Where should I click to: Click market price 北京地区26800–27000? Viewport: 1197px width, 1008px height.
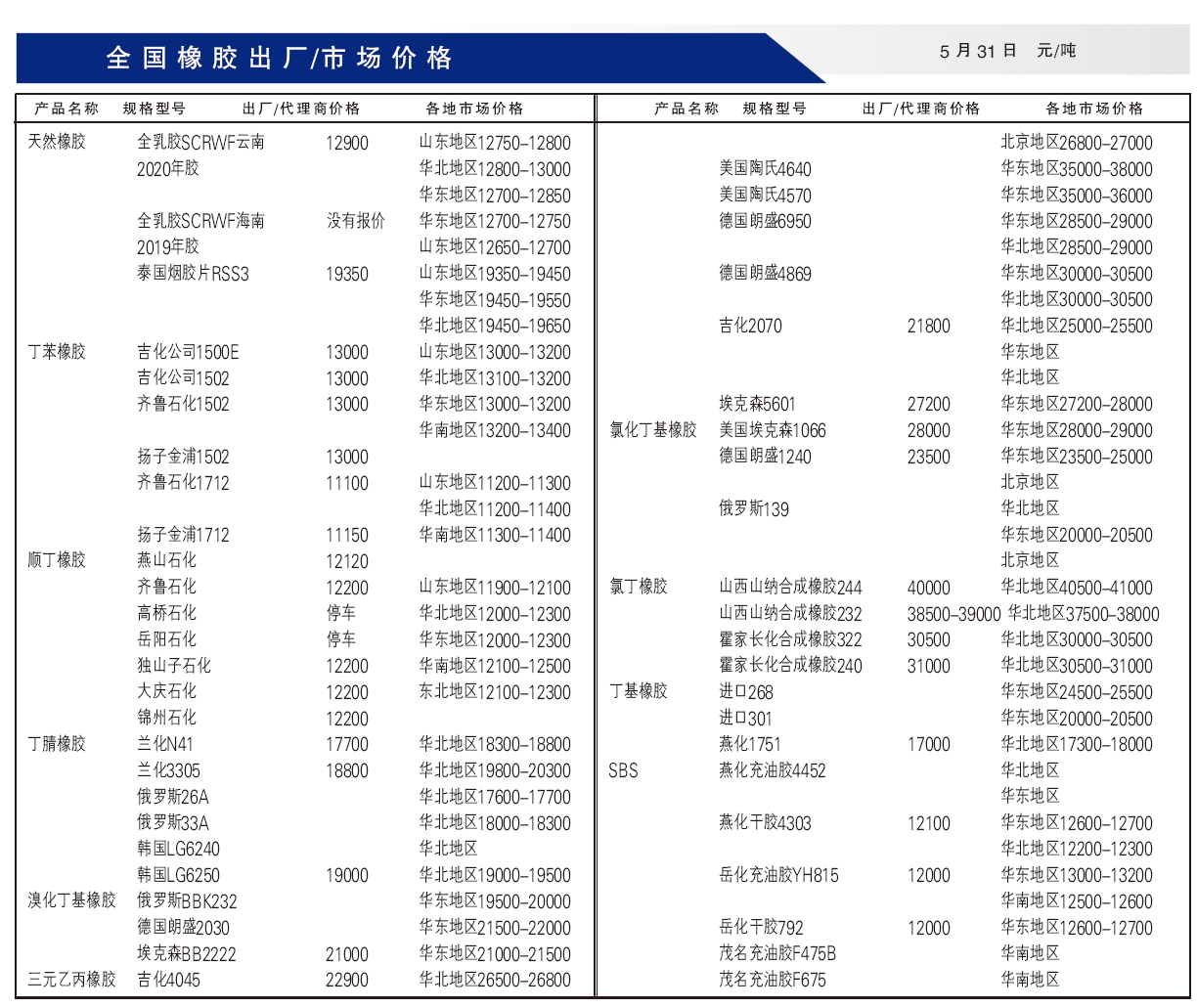pos(1077,143)
